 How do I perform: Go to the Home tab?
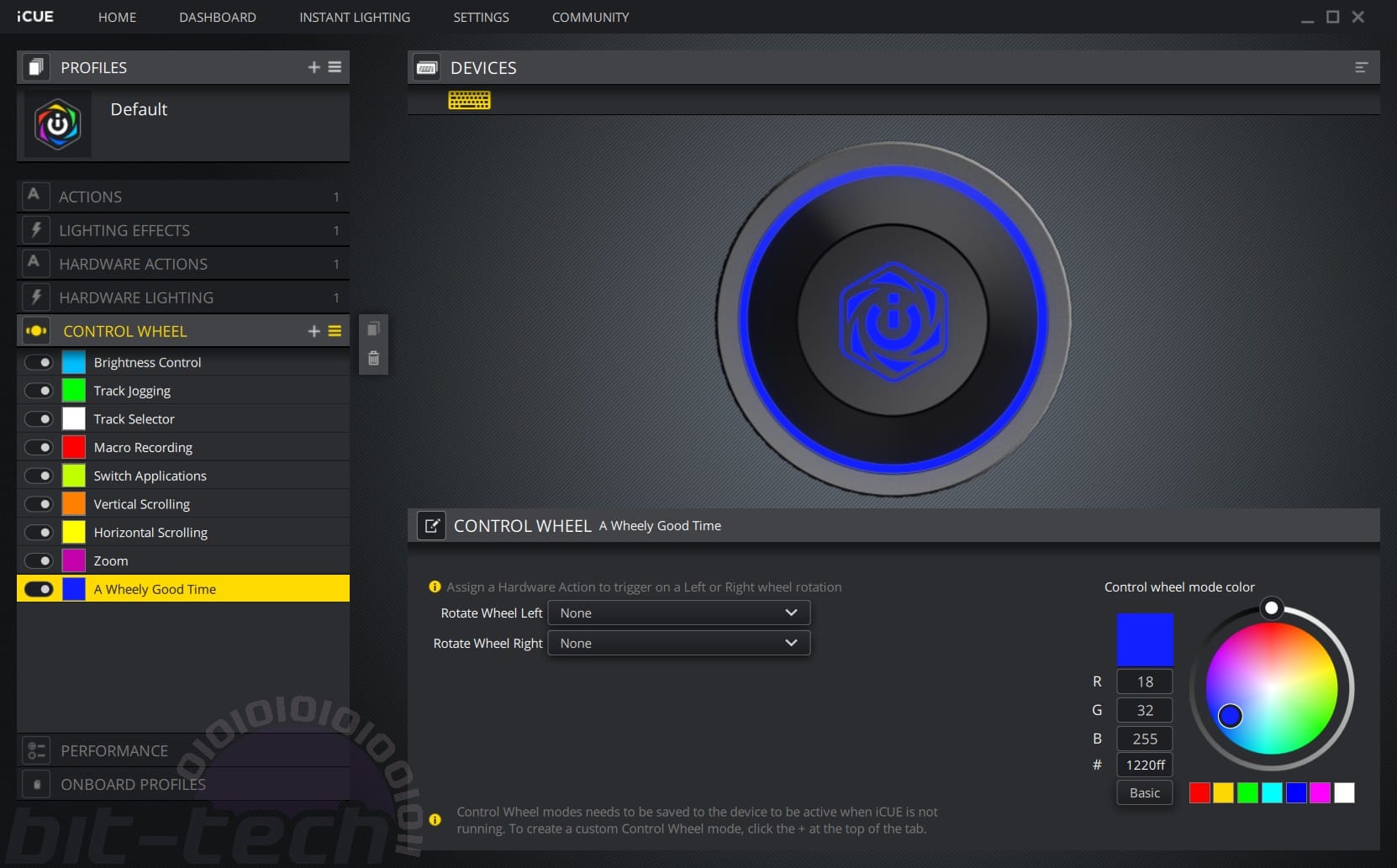[x=117, y=17]
